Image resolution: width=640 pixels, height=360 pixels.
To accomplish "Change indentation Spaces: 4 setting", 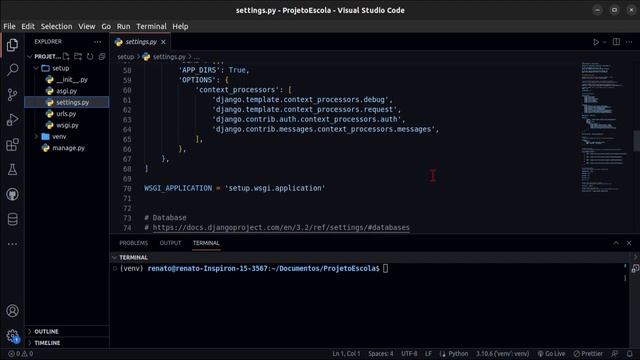I will (x=380, y=354).
